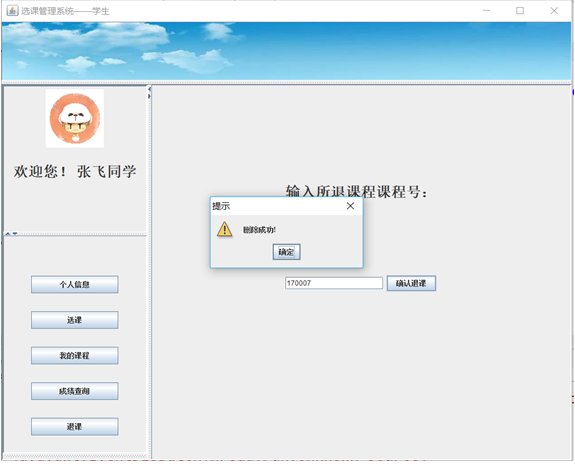The width and height of the screenshot is (575, 464).
Task: Click the 欢迎您！张飞同学 greeting text
Action: [x=75, y=171]
